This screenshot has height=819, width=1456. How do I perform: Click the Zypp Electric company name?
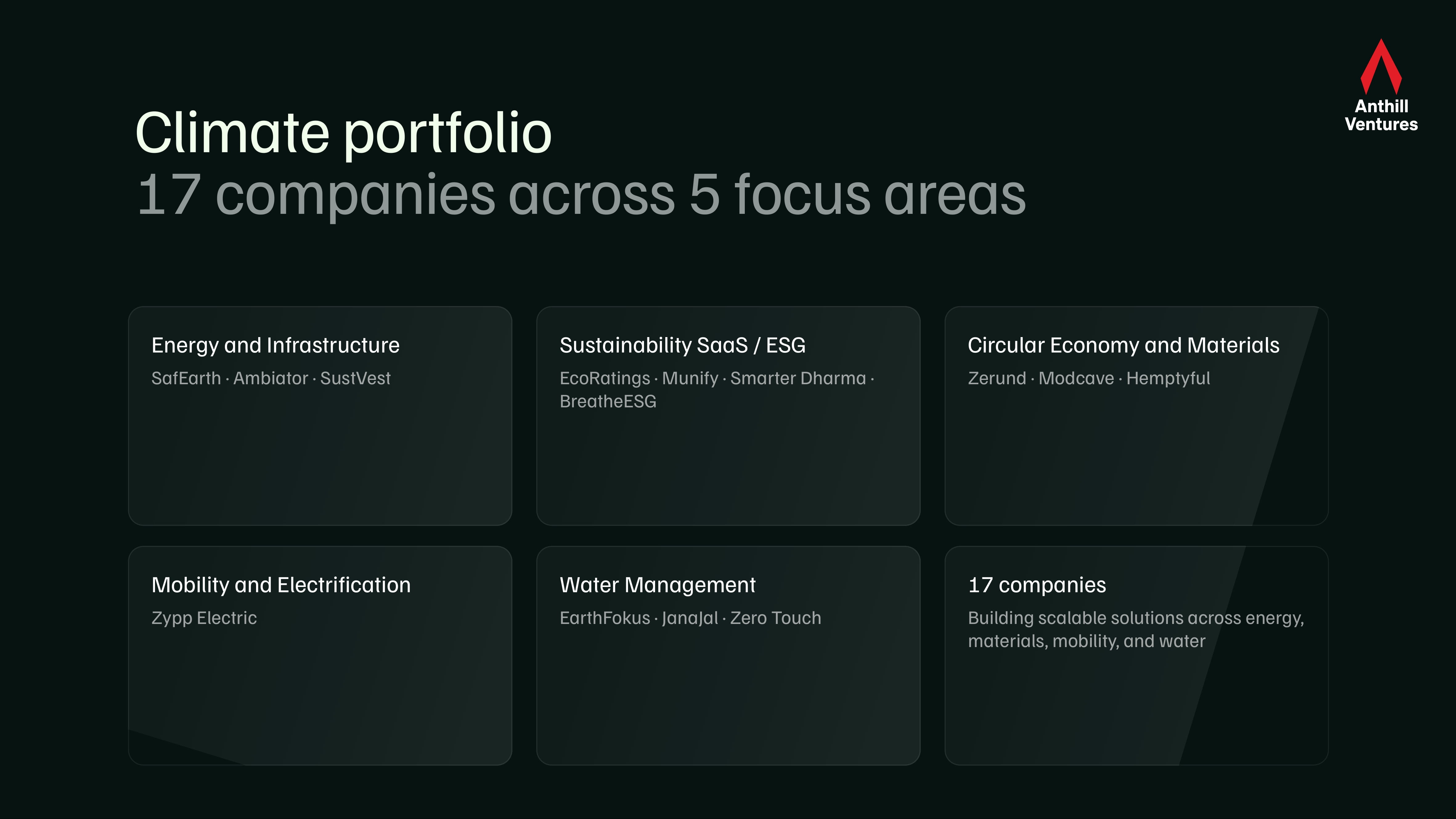tap(204, 618)
